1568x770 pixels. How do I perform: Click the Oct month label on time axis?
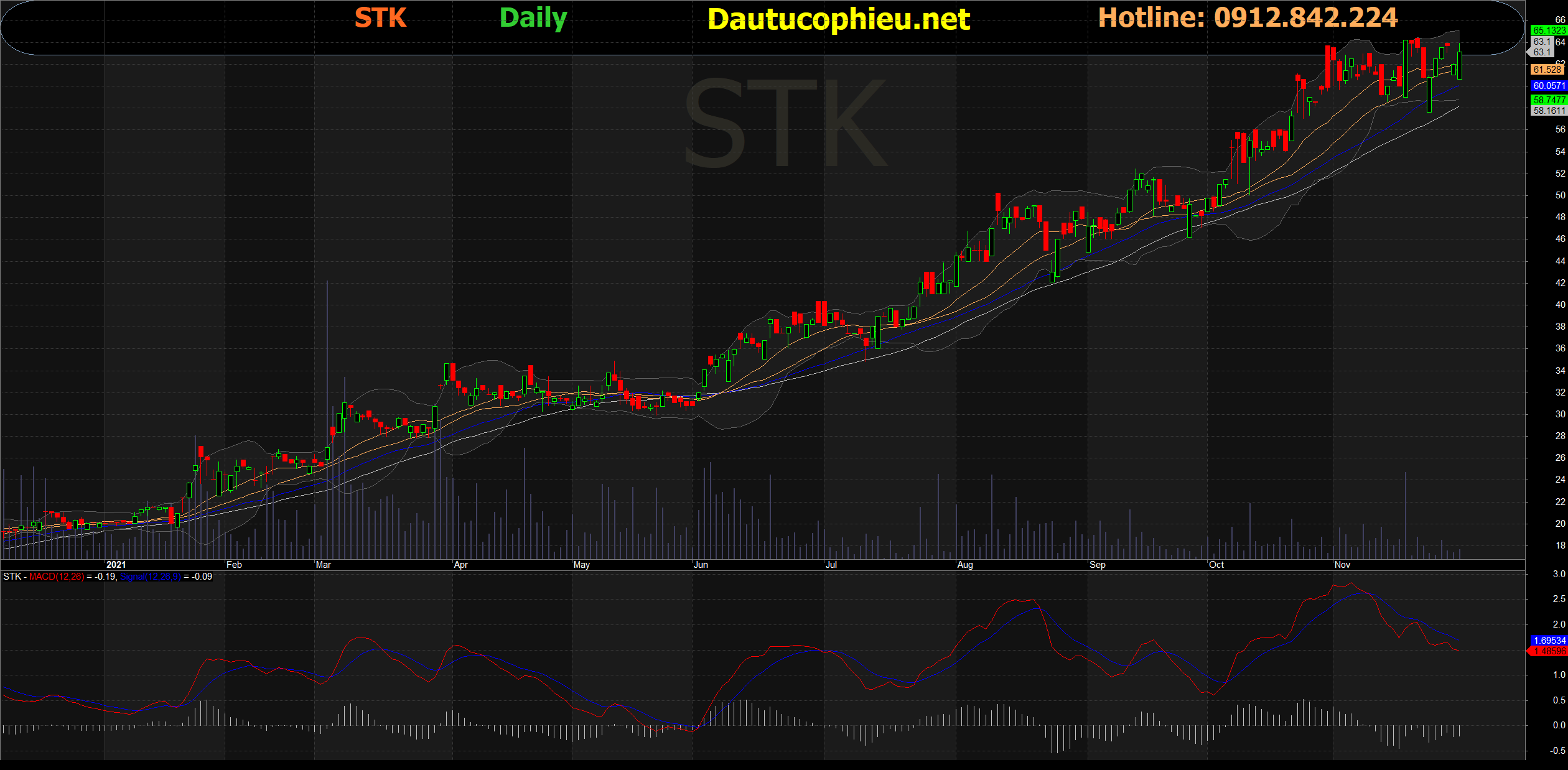(x=1216, y=565)
